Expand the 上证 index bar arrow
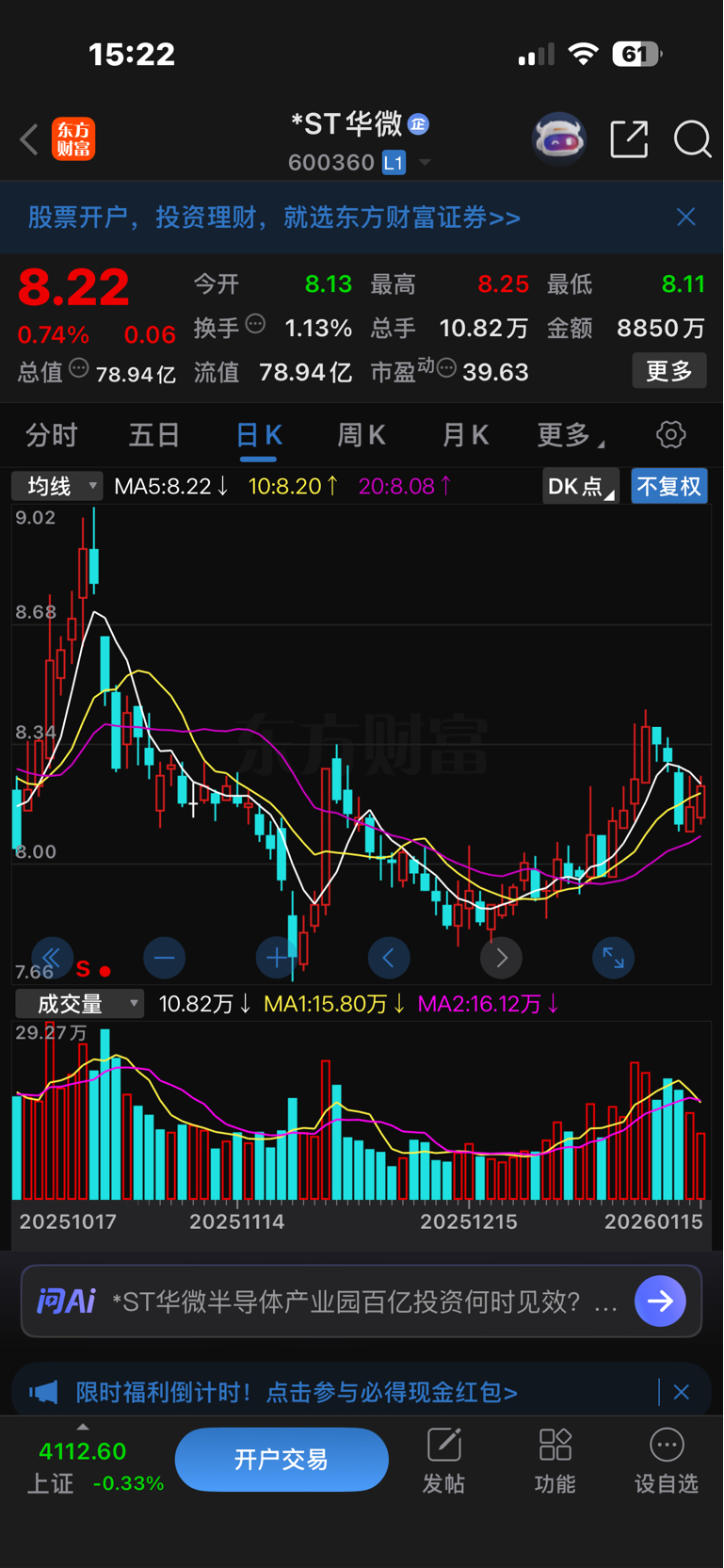Image resolution: width=724 pixels, height=1568 pixels. 83,1427
